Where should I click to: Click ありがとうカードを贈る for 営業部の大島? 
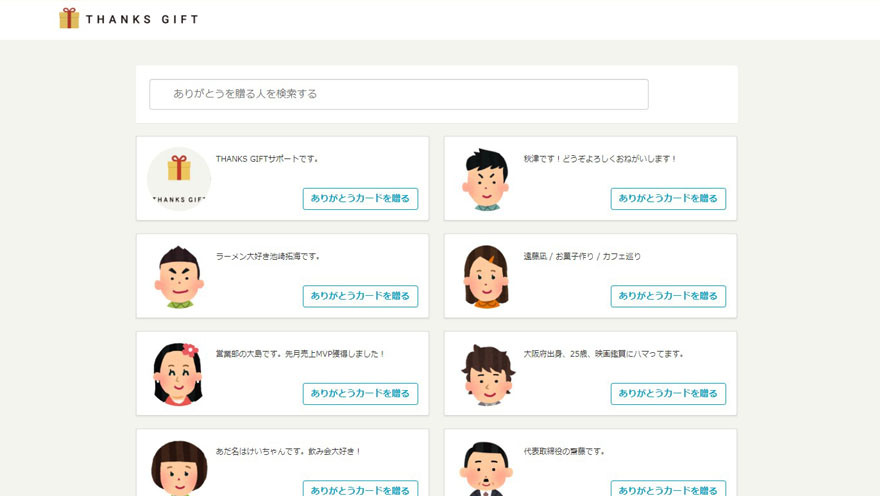[360, 393]
